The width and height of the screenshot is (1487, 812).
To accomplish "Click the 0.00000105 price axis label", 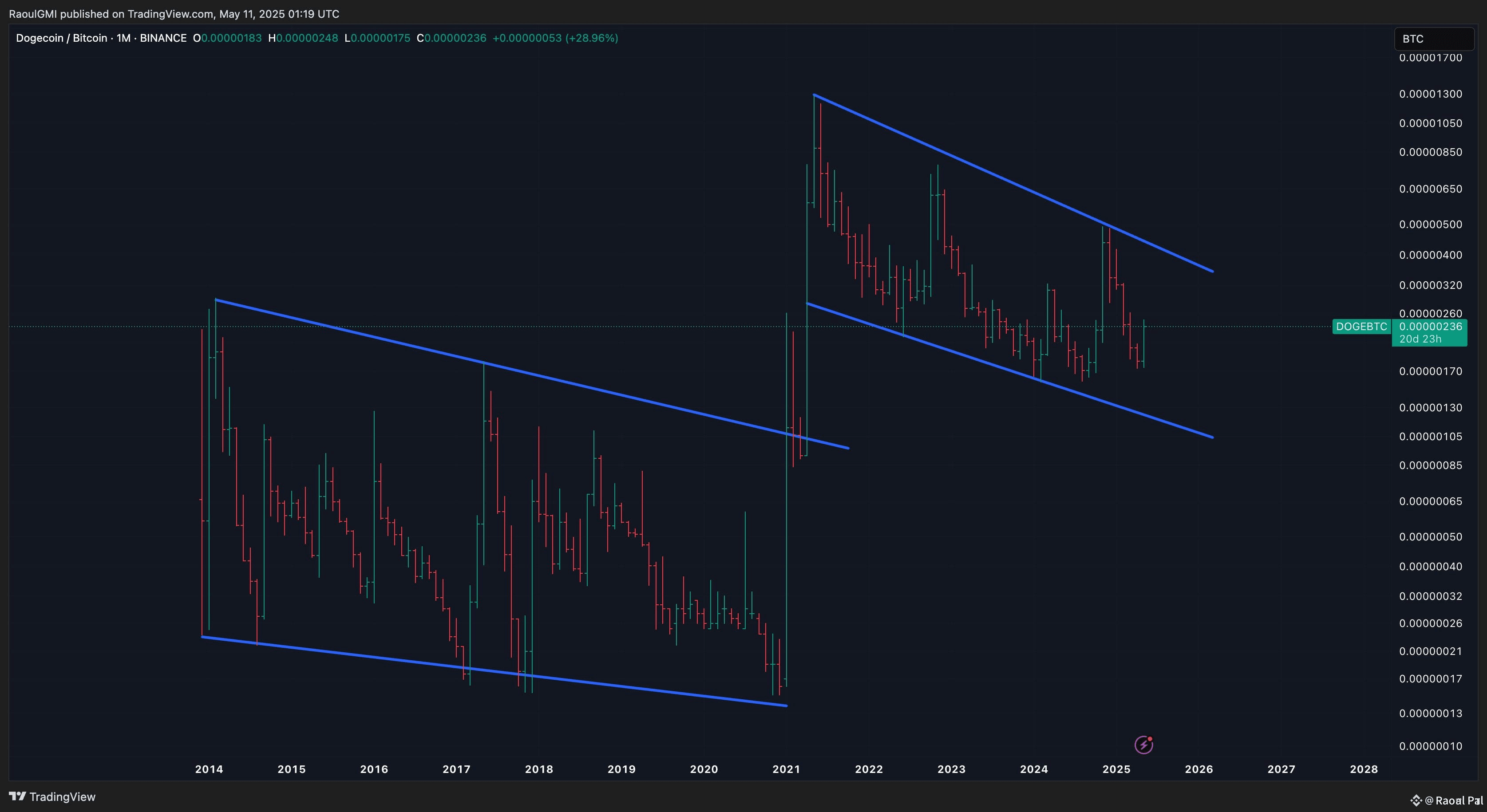I will (1431, 436).
